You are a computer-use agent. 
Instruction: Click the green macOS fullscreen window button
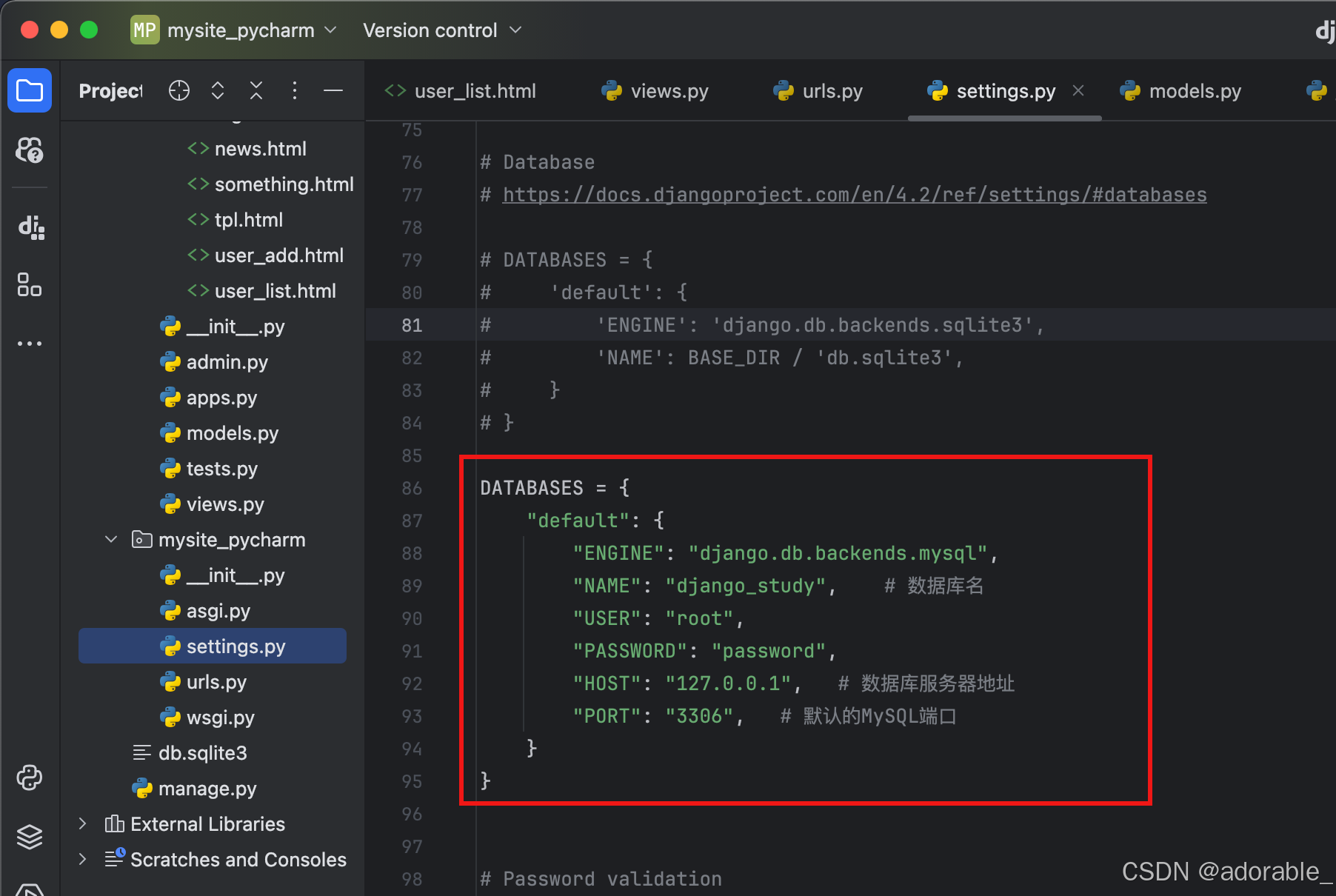(89, 30)
